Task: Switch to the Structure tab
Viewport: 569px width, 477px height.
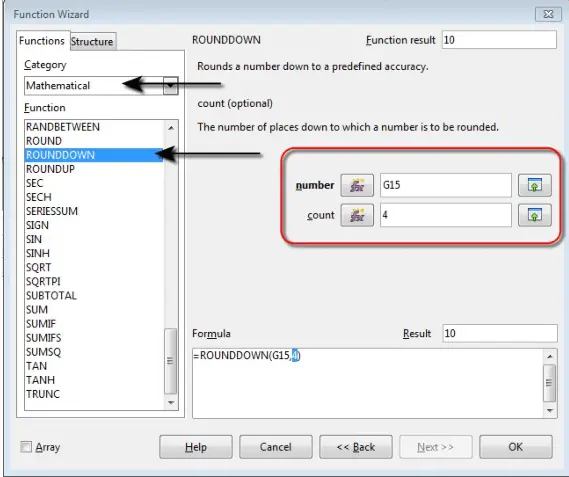Action: click(92, 41)
